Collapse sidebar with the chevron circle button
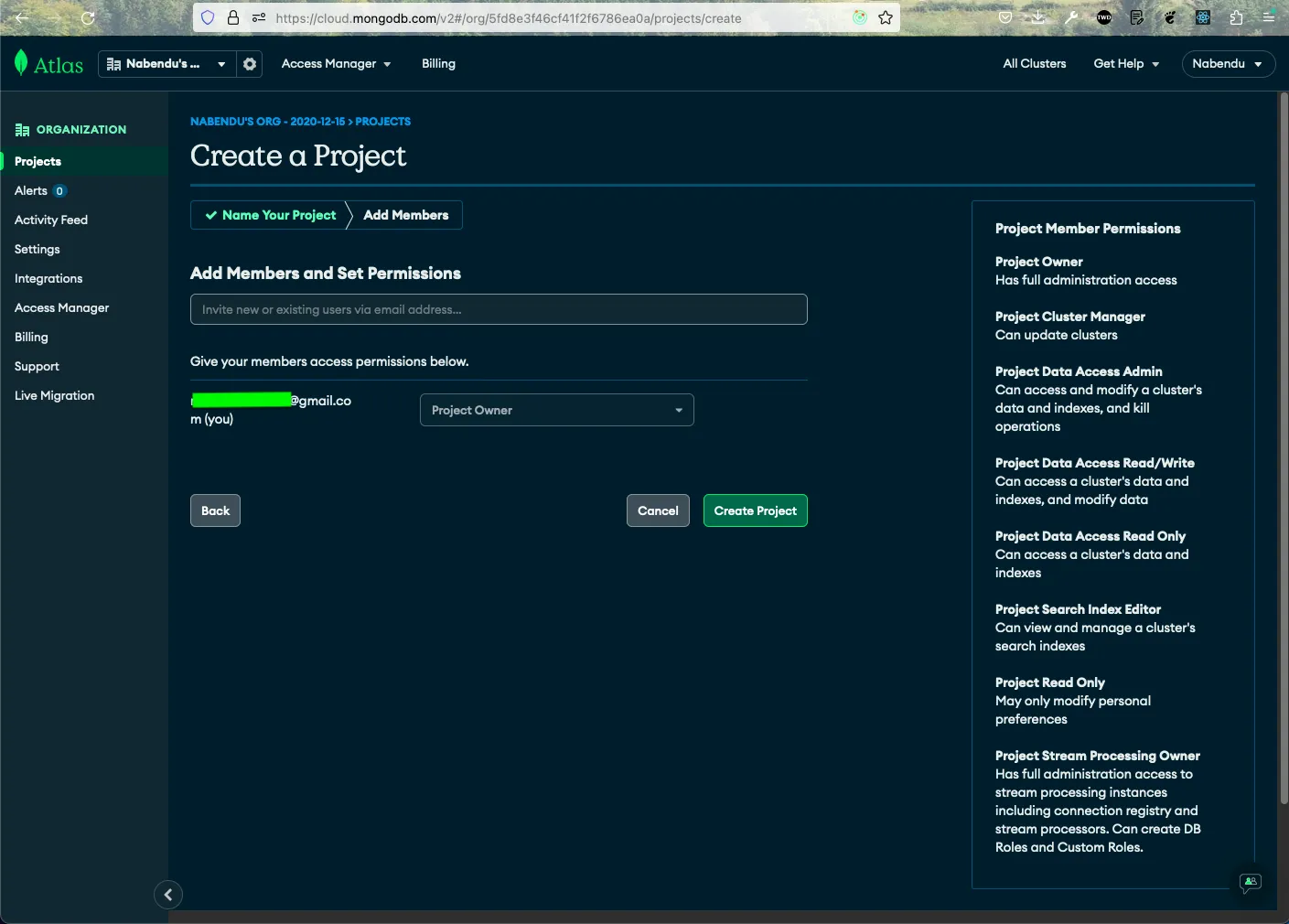The width and height of the screenshot is (1289, 924). (168, 895)
